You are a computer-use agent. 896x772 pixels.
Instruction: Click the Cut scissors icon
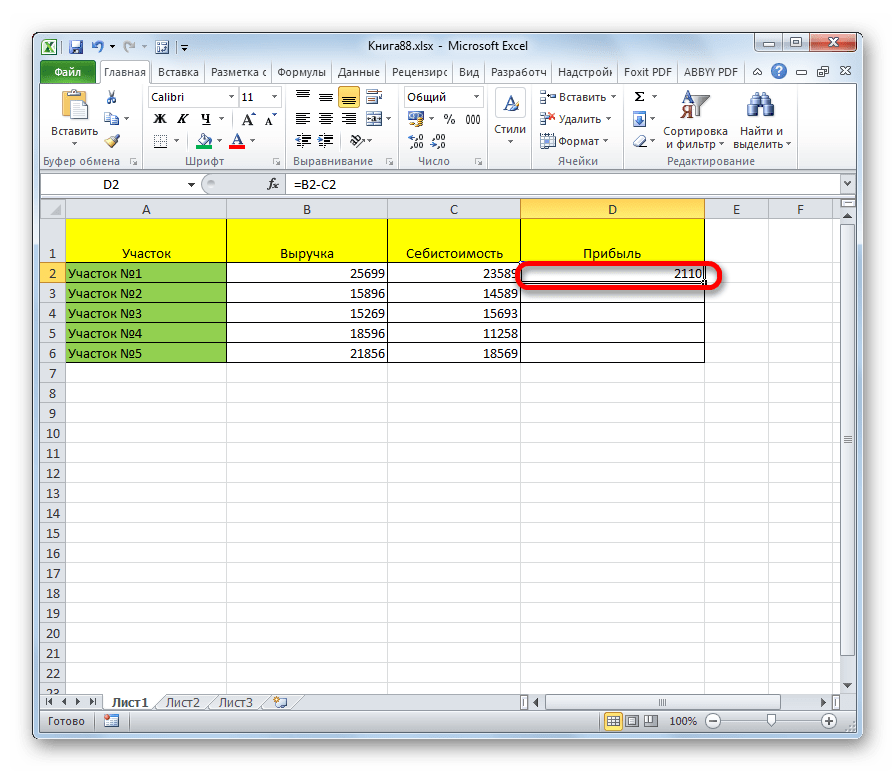coord(112,97)
